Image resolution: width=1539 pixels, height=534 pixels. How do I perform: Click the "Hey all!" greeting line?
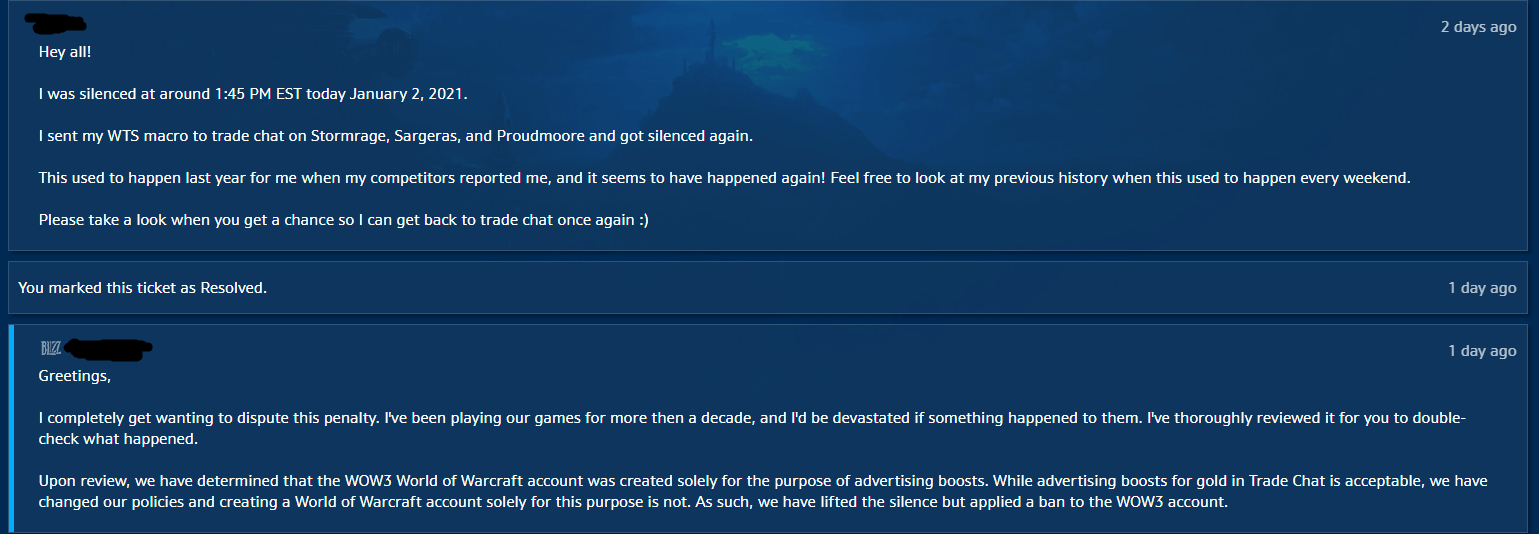pyautogui.click(x=65, y=52)
